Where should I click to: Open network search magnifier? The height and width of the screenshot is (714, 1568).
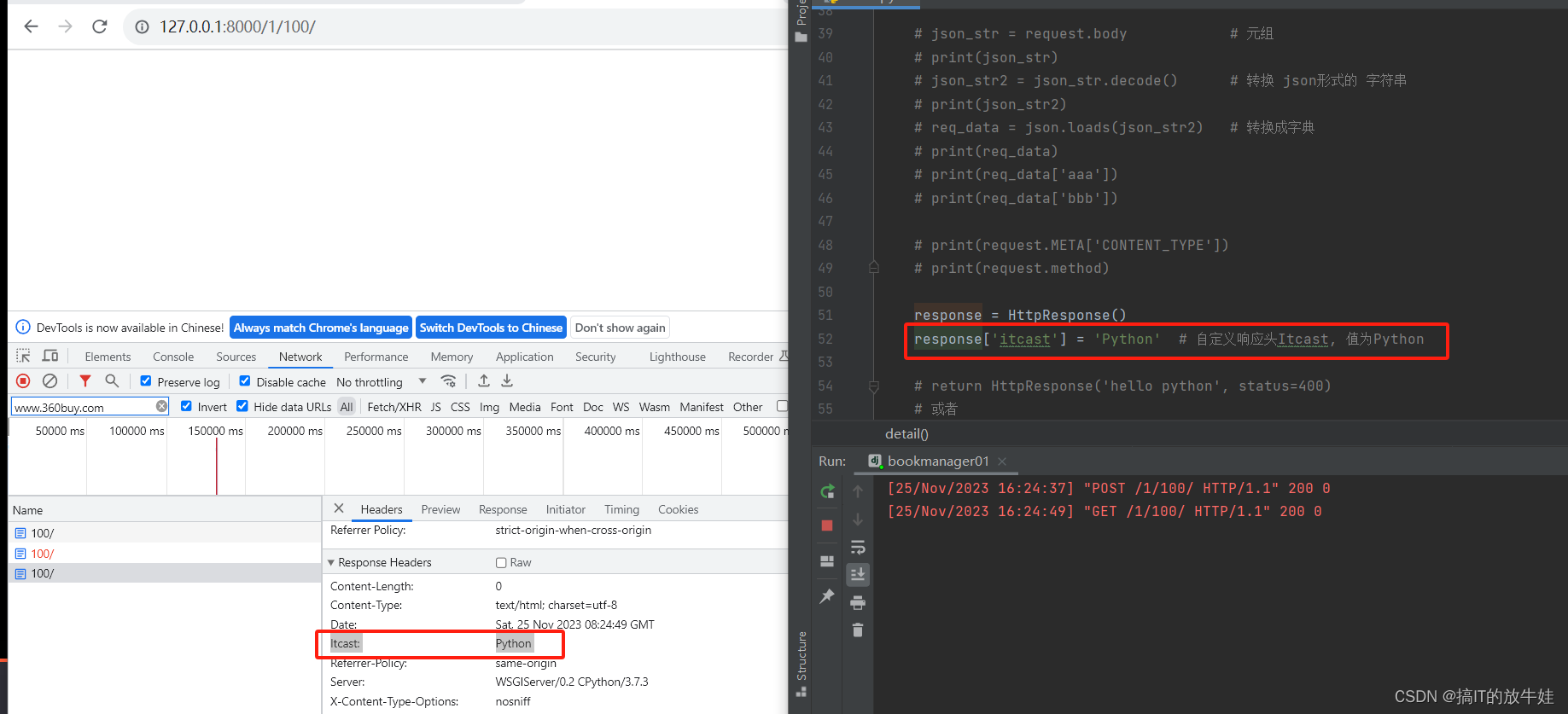click(x=112, y=381)
